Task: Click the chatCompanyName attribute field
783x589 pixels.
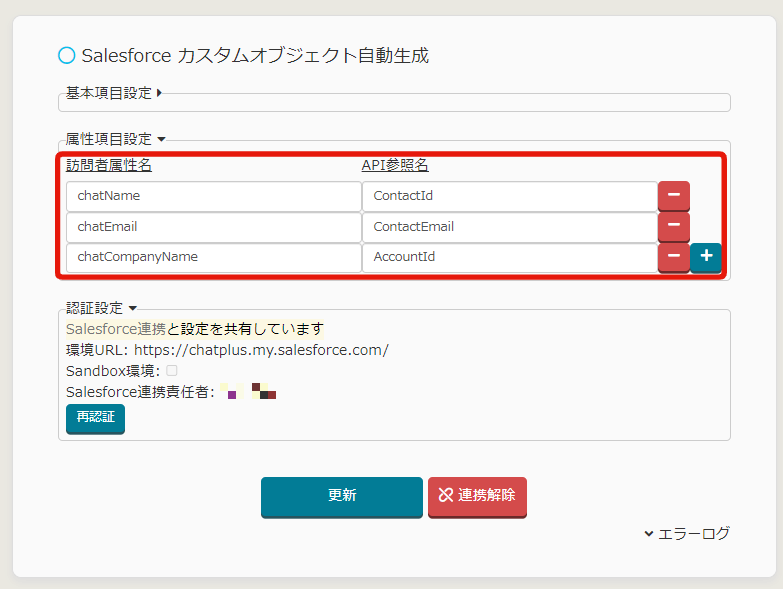Action: point(214,257)
